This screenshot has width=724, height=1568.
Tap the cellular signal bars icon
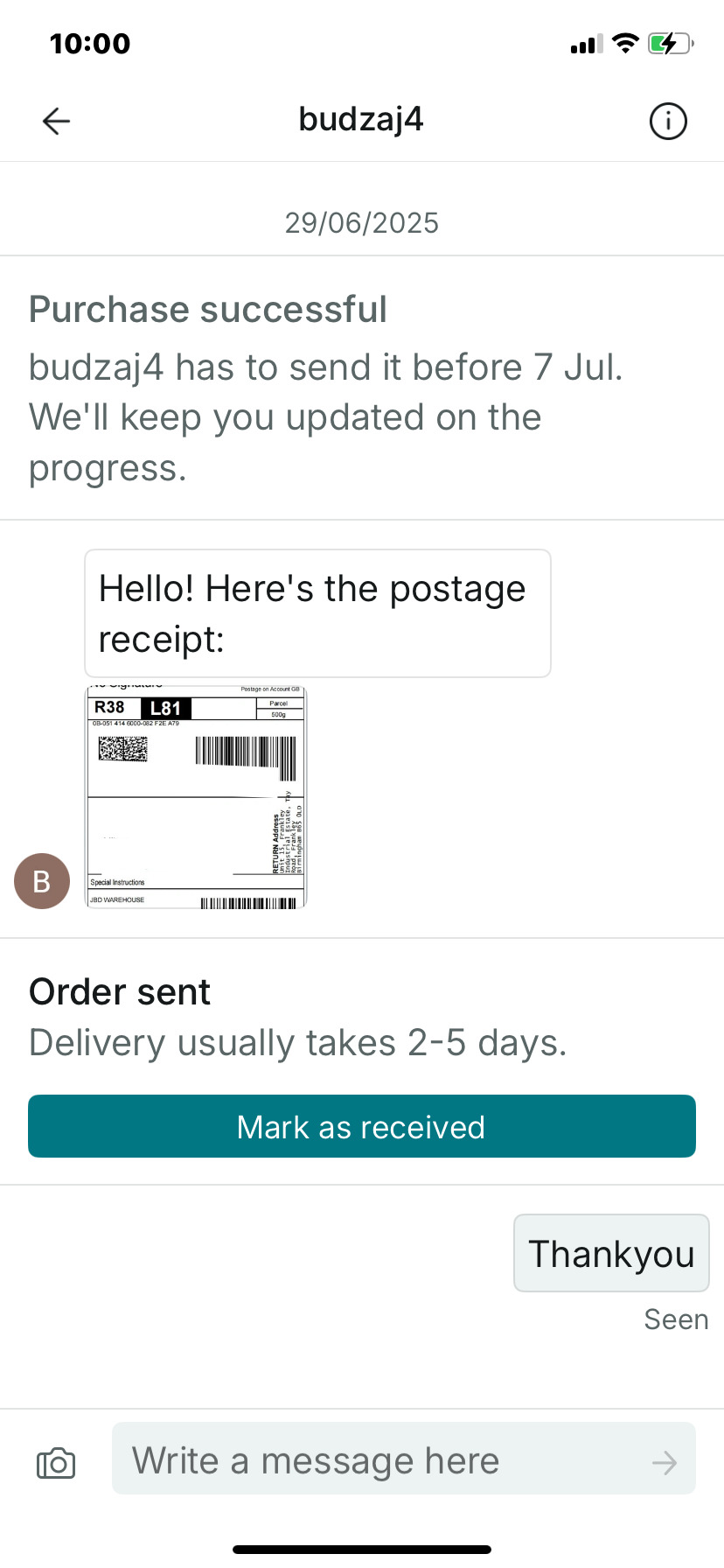pyautogui.click(x=586, y=44)
